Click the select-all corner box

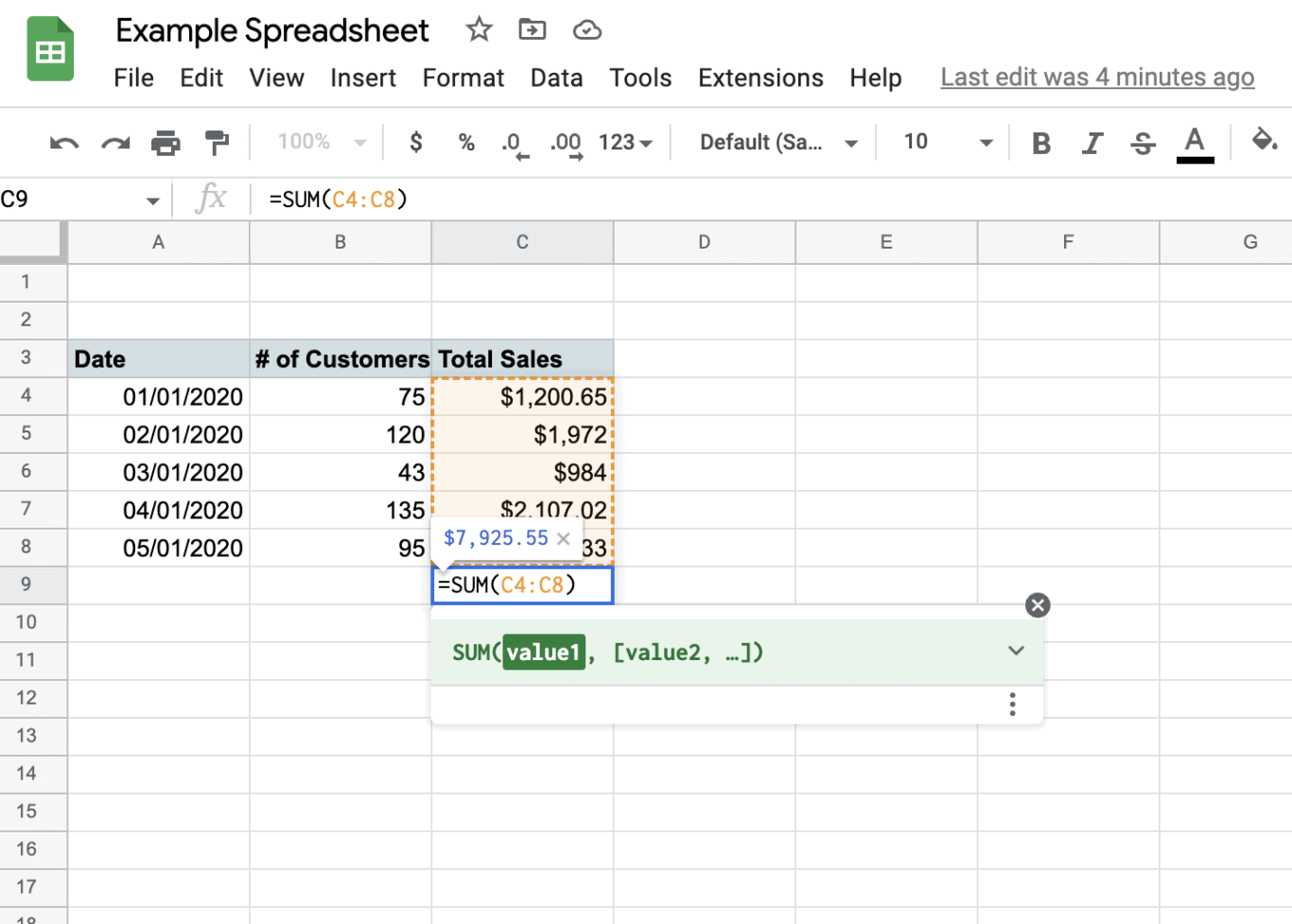click(33, 242)
